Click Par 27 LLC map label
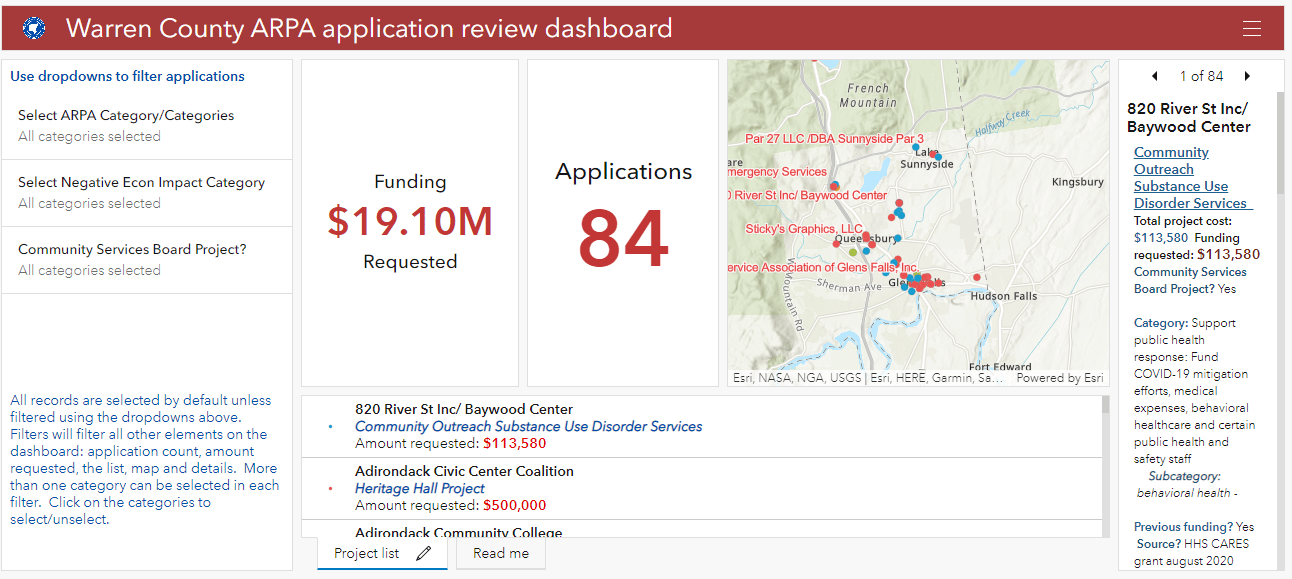Image resolution: width=1292 pixels, height=579 pixels. [834, 138]
